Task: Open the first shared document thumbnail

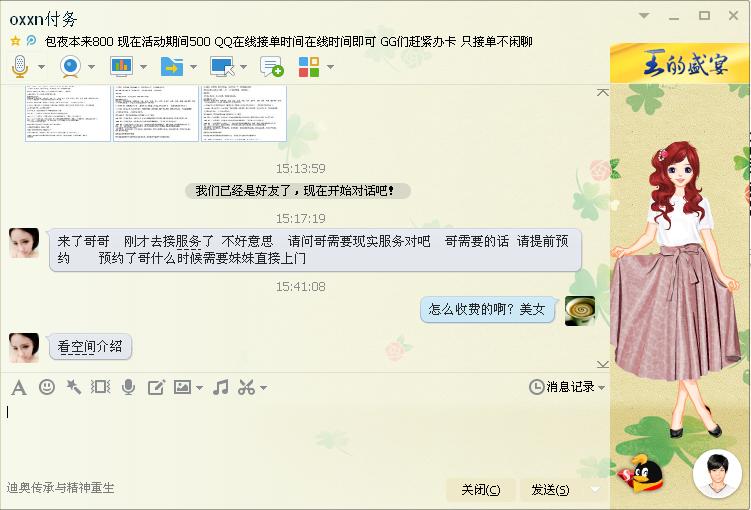Action: [68, 113]
